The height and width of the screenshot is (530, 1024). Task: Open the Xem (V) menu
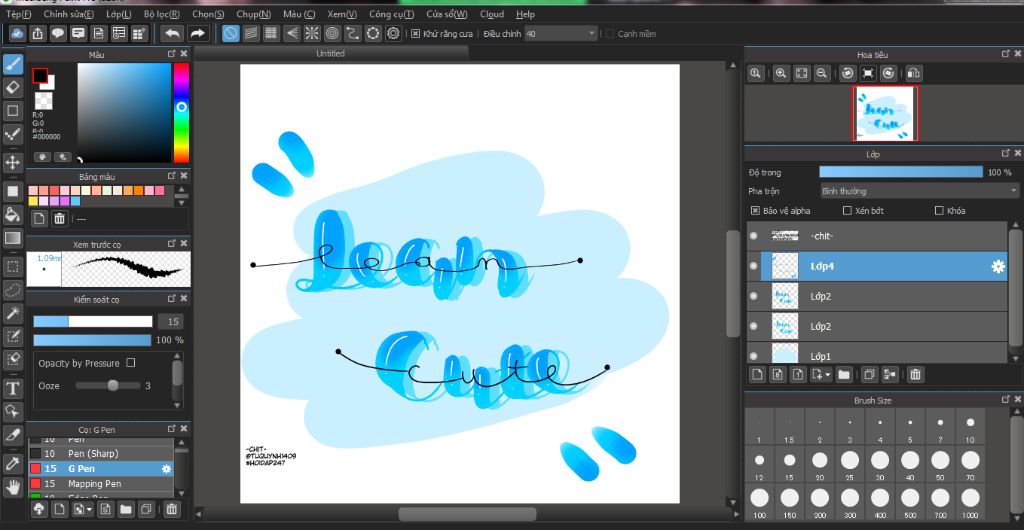coord(342,14)
